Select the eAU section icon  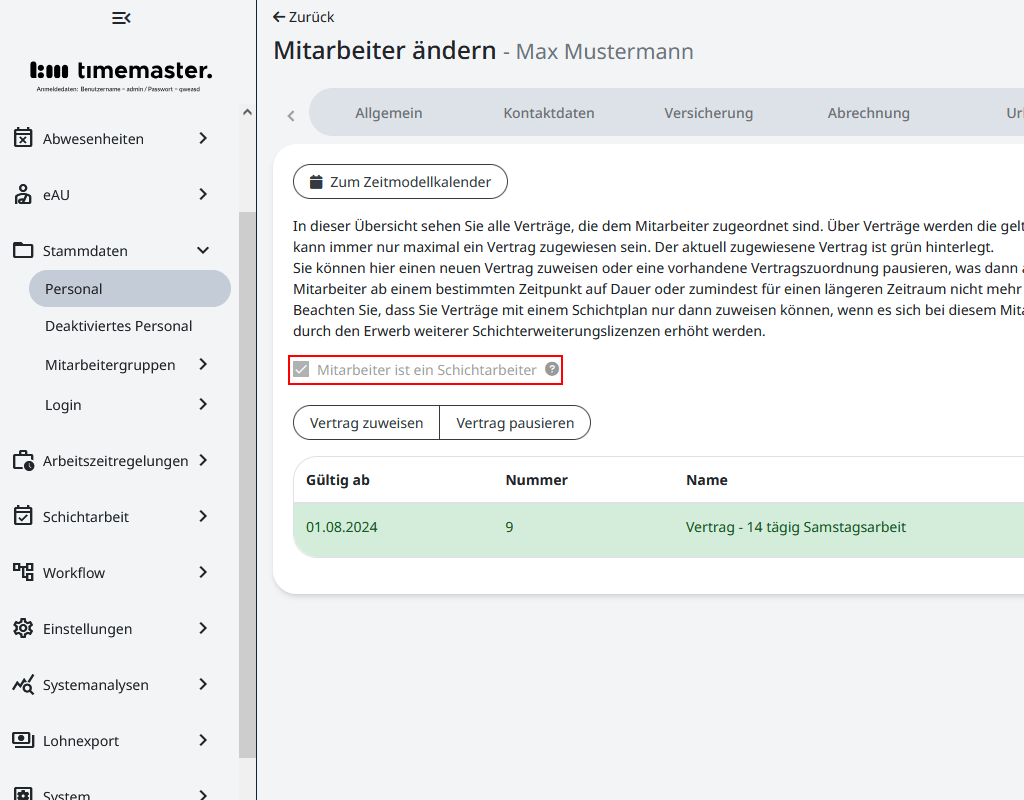pyautogui.click(x=22, y=194)
